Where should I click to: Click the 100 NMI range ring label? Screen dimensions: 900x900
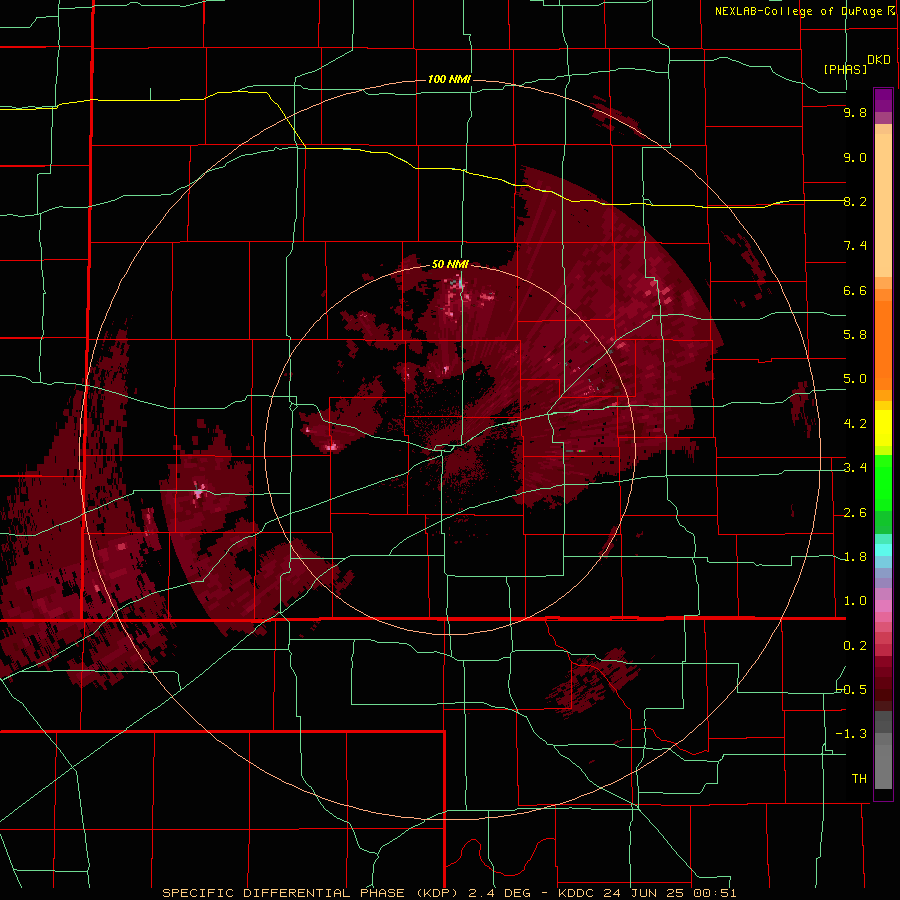[x=449, y=79]
